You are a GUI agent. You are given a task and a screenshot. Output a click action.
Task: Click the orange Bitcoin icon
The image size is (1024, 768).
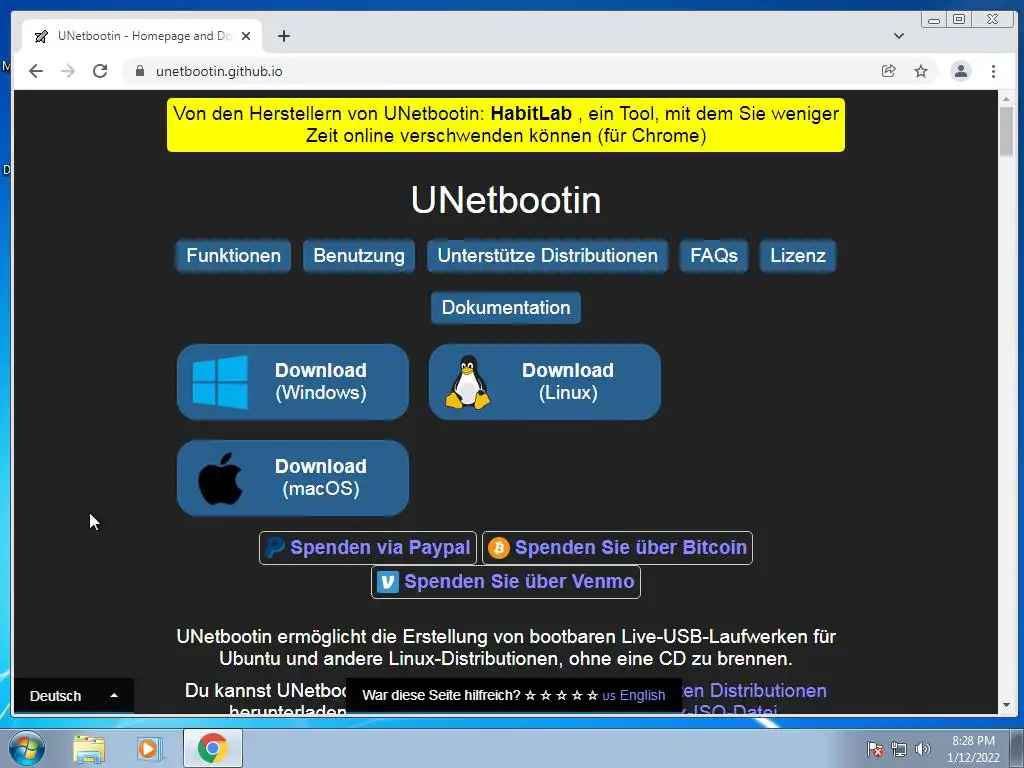(x=499, y=548)
